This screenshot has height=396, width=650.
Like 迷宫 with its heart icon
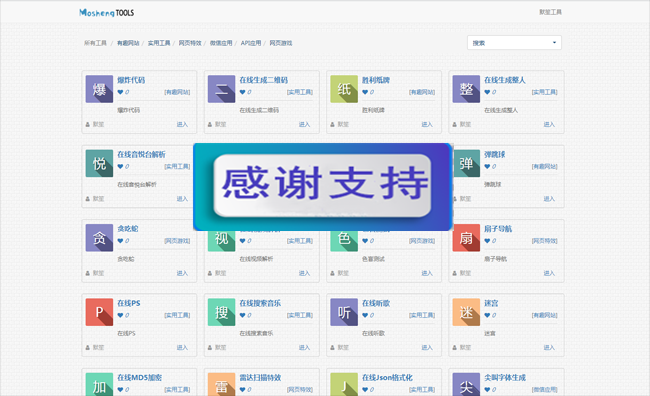click(x=488, y=315)
